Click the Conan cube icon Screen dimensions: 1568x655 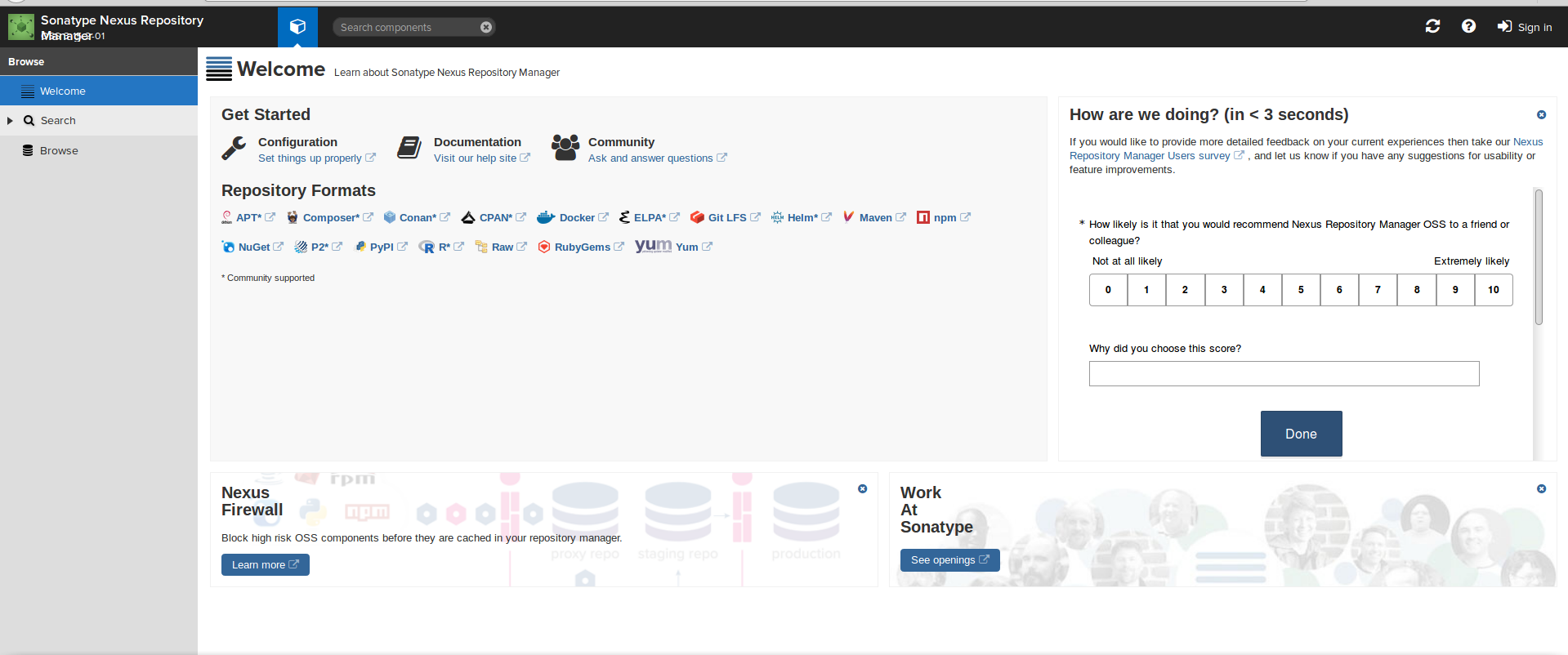coord(390,217)
